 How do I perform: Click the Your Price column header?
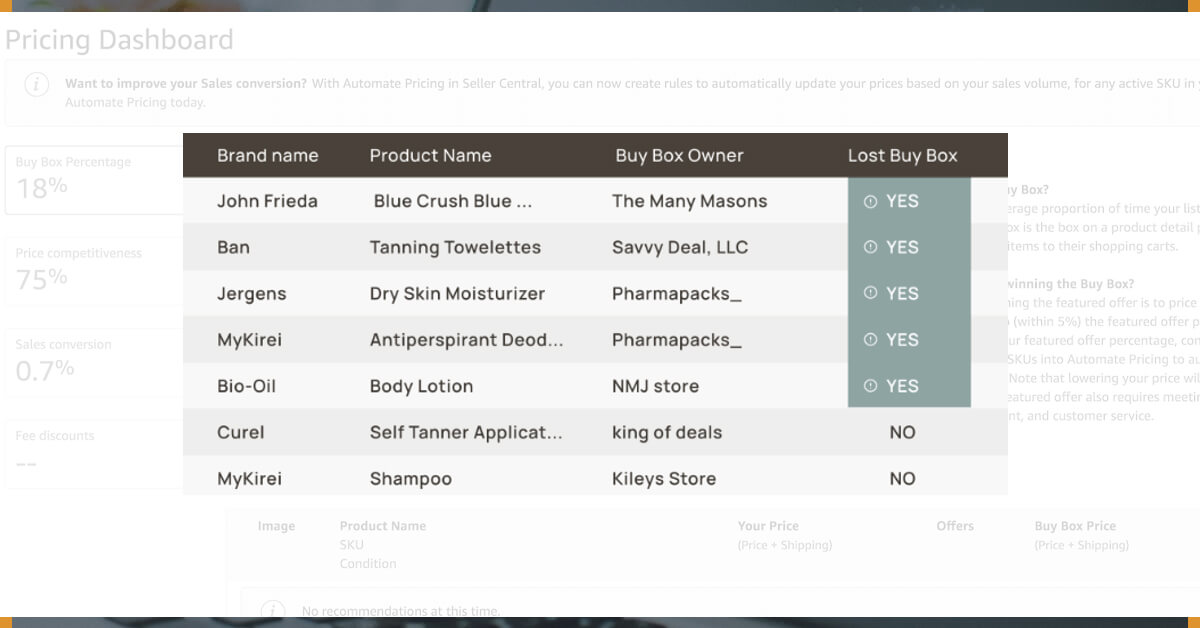768,526
